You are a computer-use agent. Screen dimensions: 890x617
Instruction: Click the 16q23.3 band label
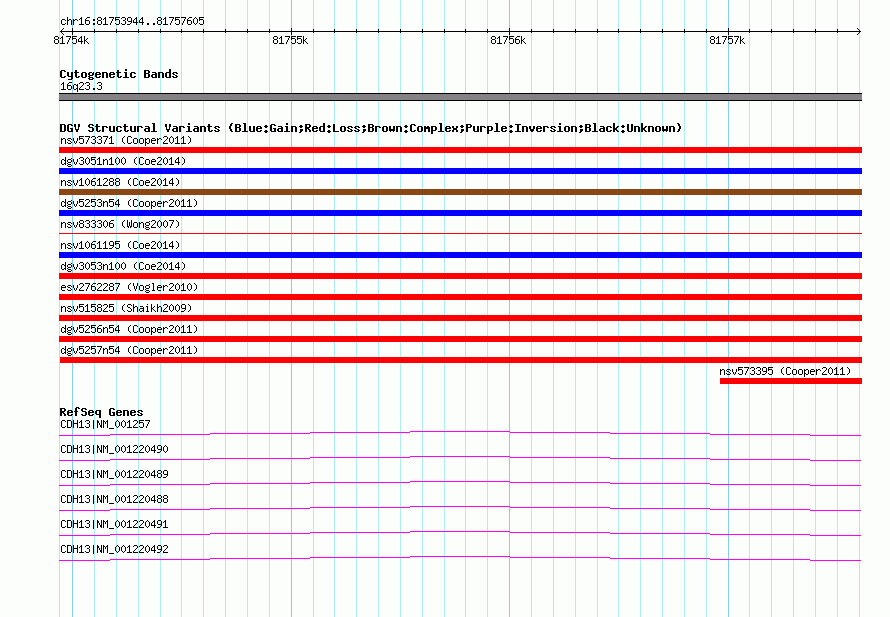coord(81,86)
